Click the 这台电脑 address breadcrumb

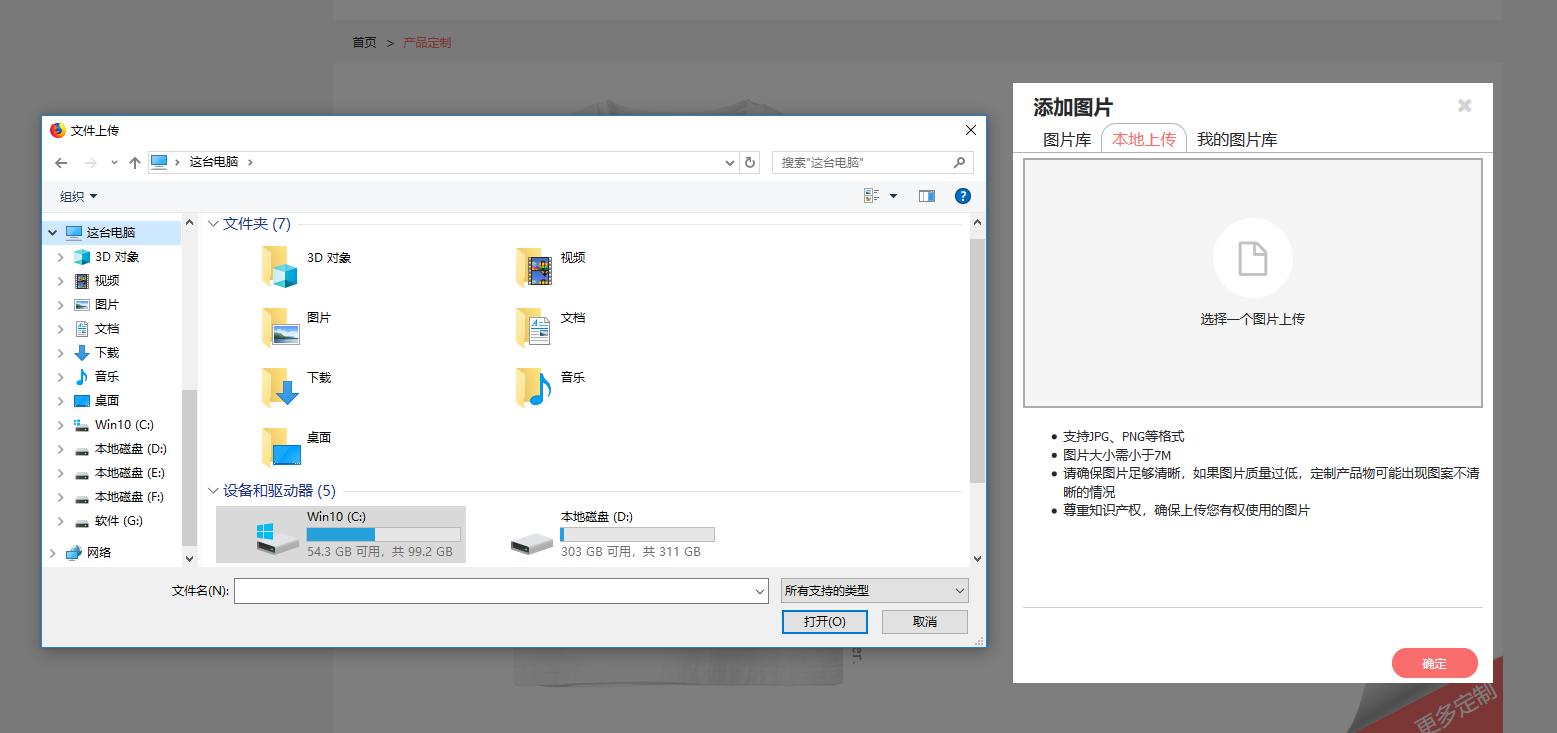click(214, 162)
